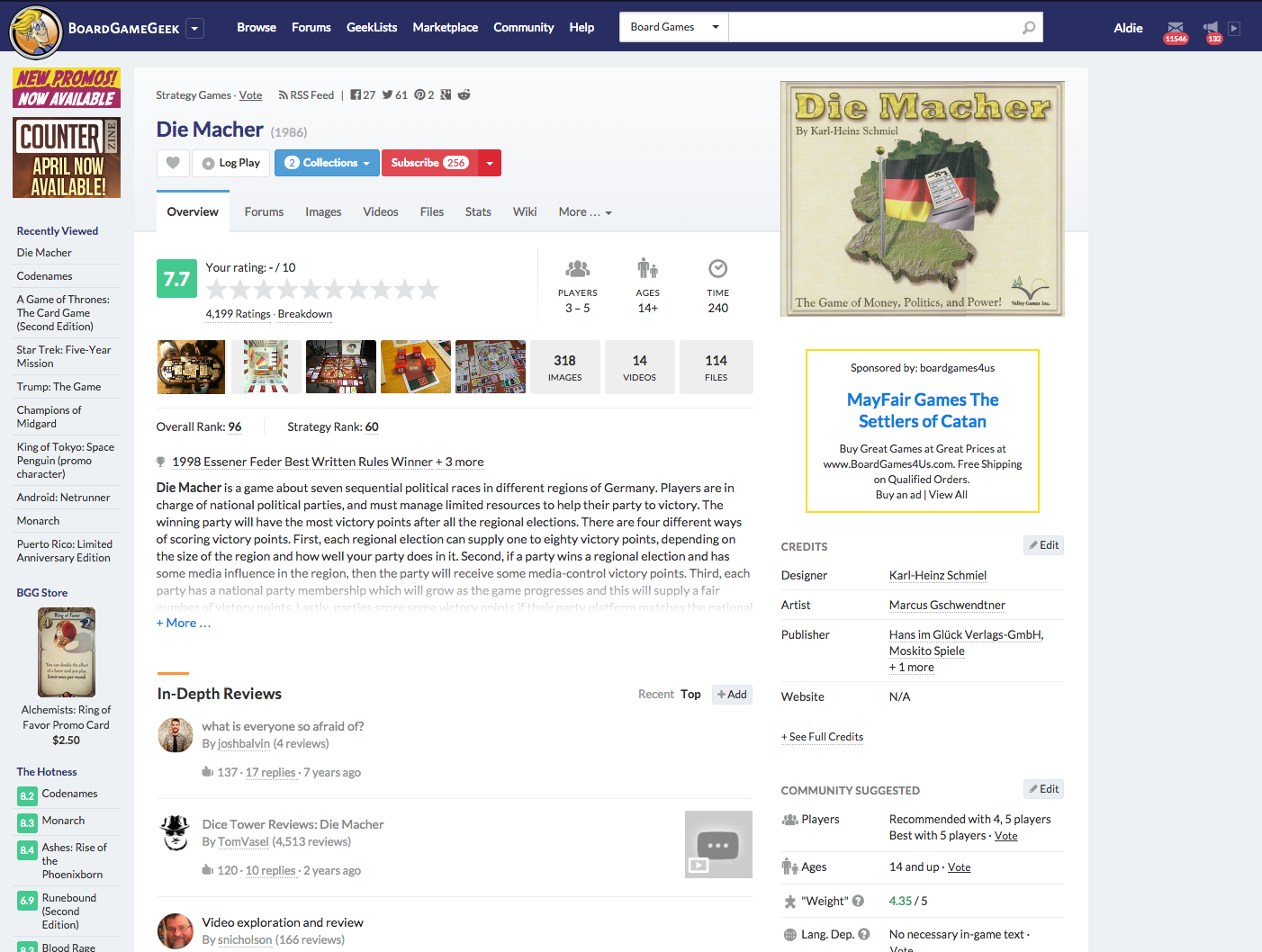The width and height of the screenshot is (1262, 952).
Task: Click thumbs up icon on joshbalvin review
Action: click(207, 772)
